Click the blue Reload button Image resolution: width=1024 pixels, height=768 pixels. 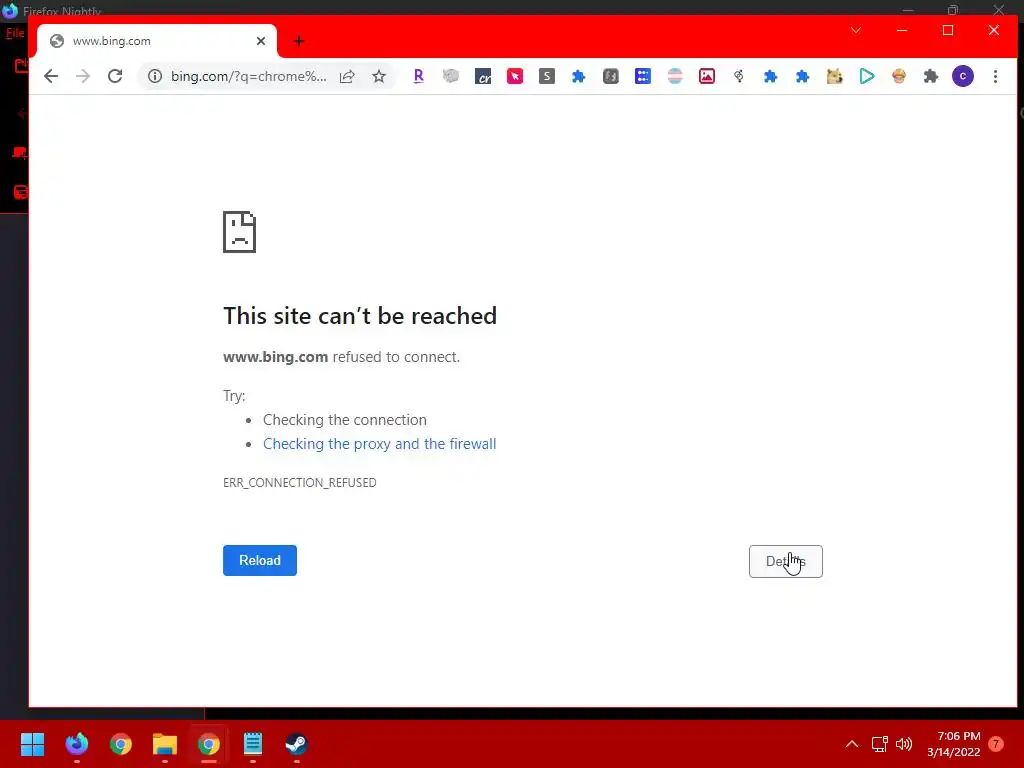tap(260, 560)
